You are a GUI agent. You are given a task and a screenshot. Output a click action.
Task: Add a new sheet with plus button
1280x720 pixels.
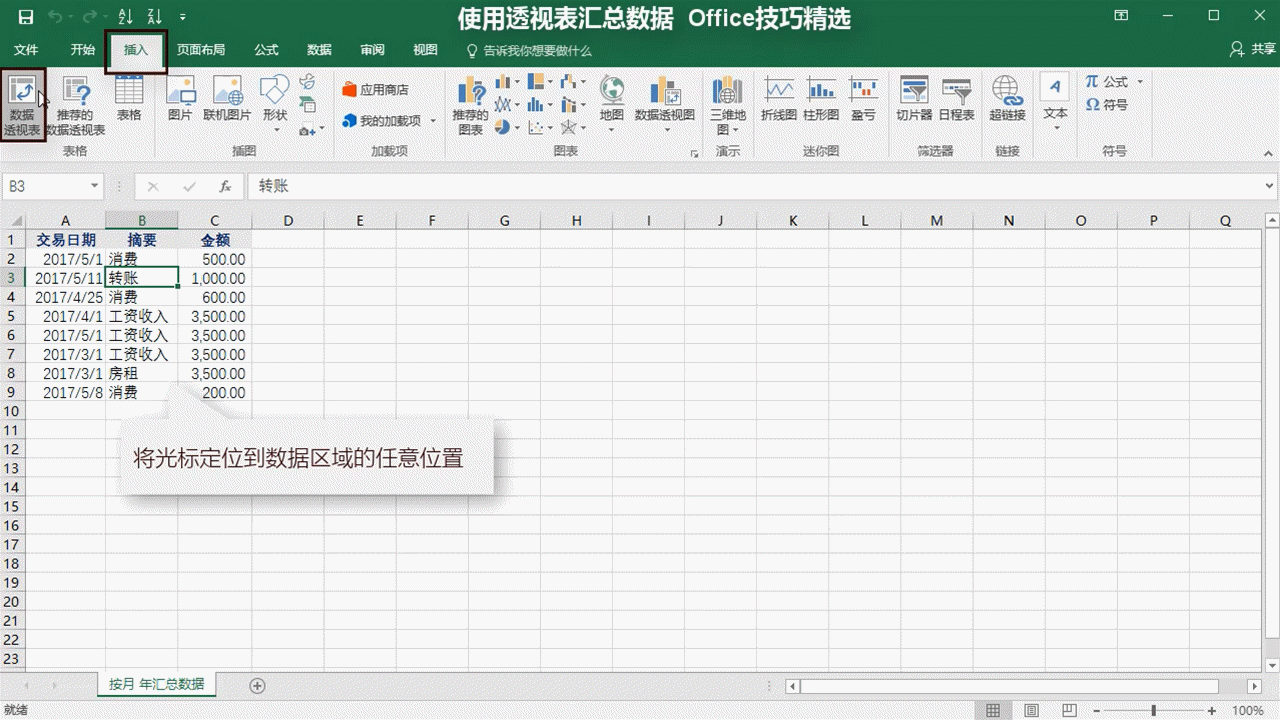257,685
